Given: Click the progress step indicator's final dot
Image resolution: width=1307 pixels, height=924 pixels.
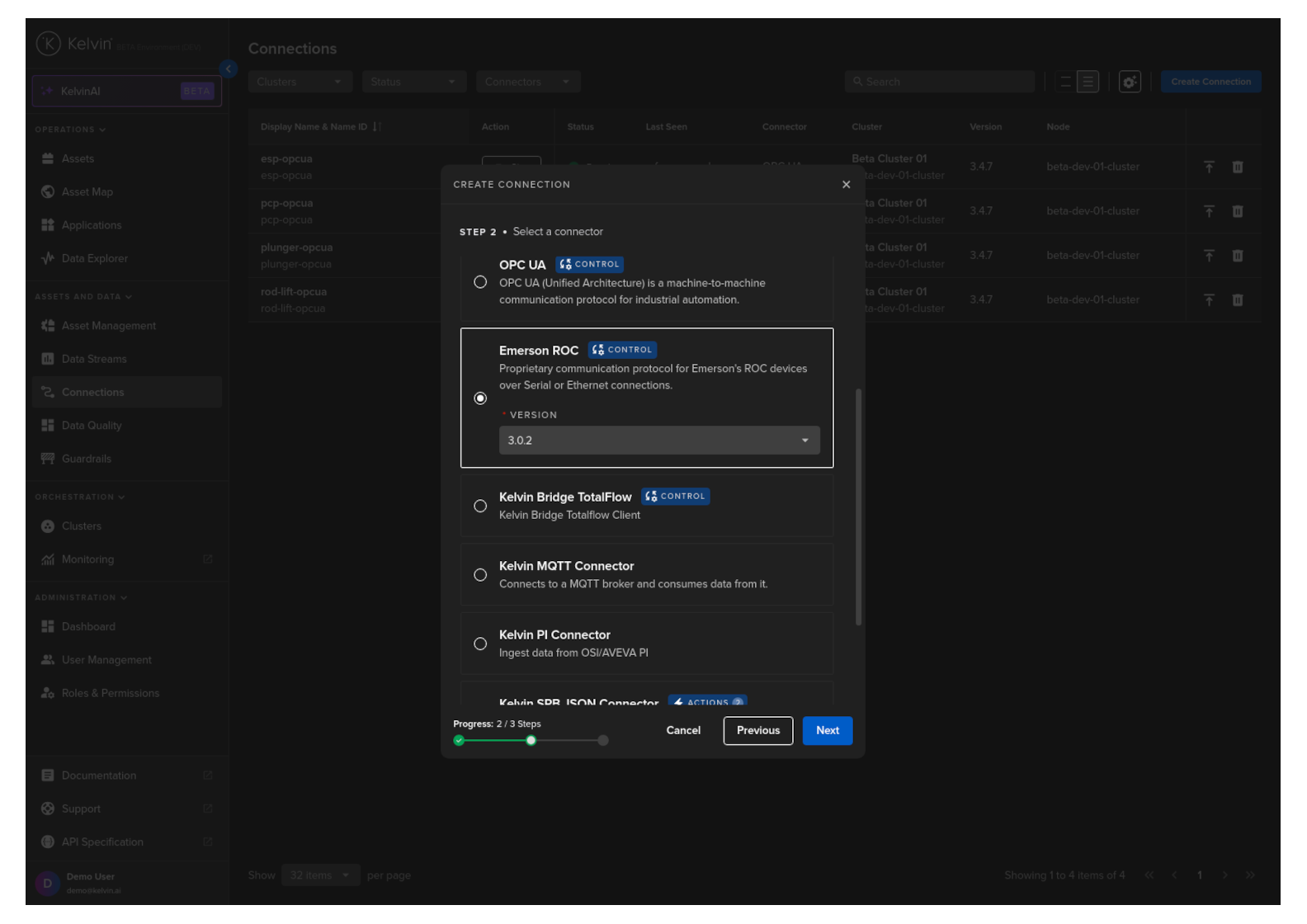Looking at the screenshot, I should click(x=603, y=741).
